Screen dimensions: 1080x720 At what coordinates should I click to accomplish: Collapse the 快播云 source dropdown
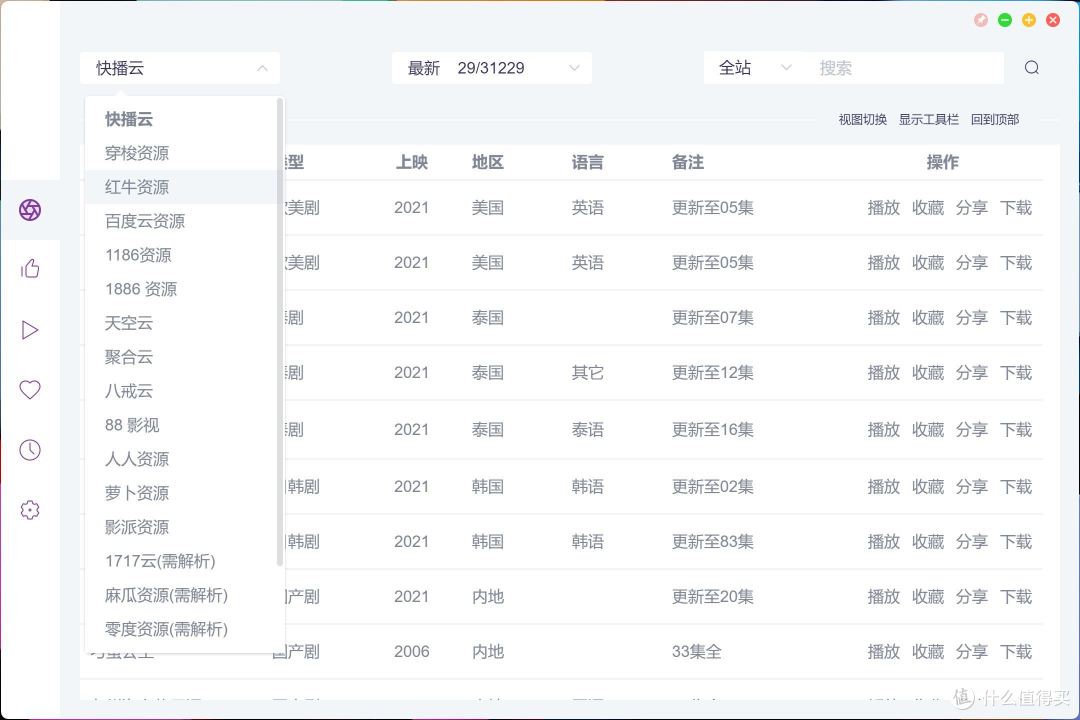[180, 68]
